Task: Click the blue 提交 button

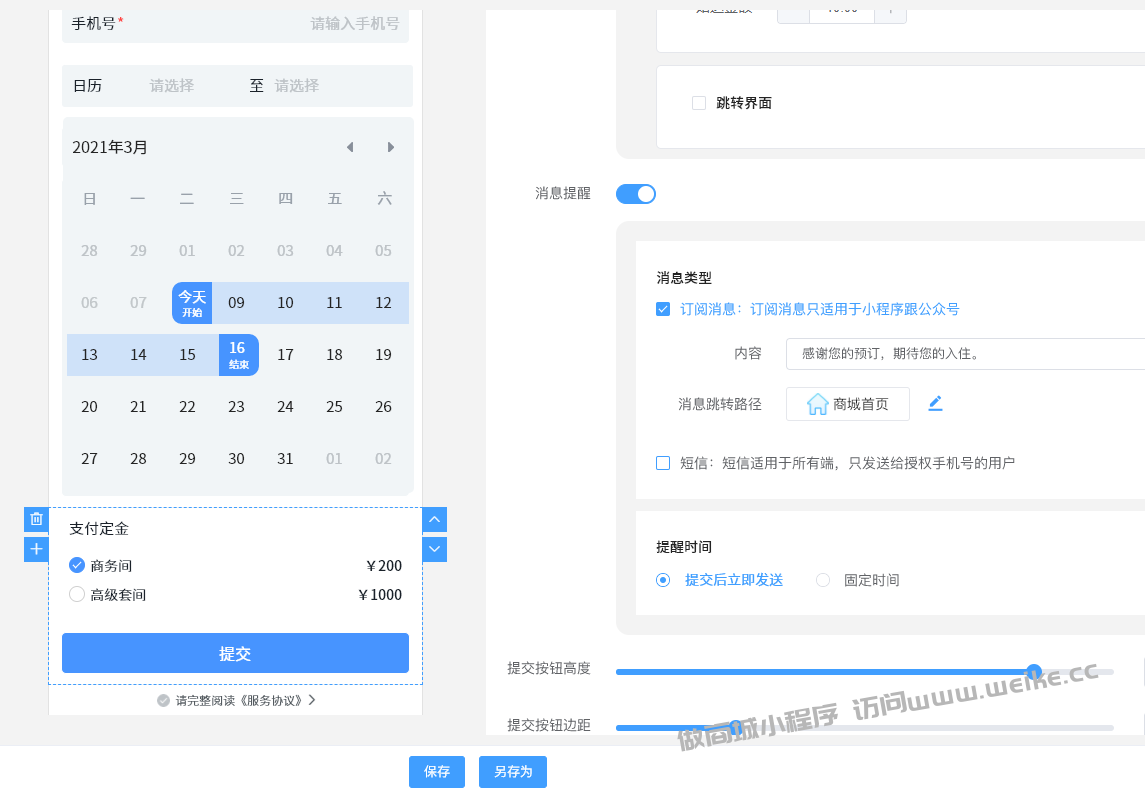Action: coord(235,653)
